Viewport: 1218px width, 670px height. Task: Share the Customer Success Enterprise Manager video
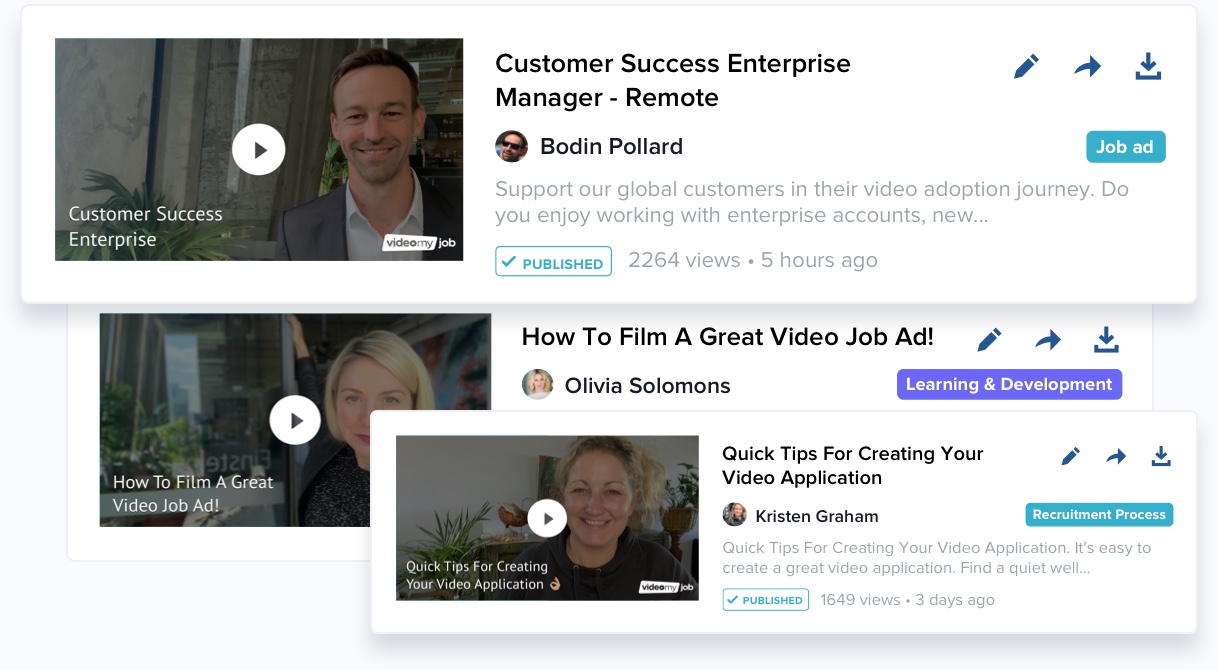click(1087, 67)
